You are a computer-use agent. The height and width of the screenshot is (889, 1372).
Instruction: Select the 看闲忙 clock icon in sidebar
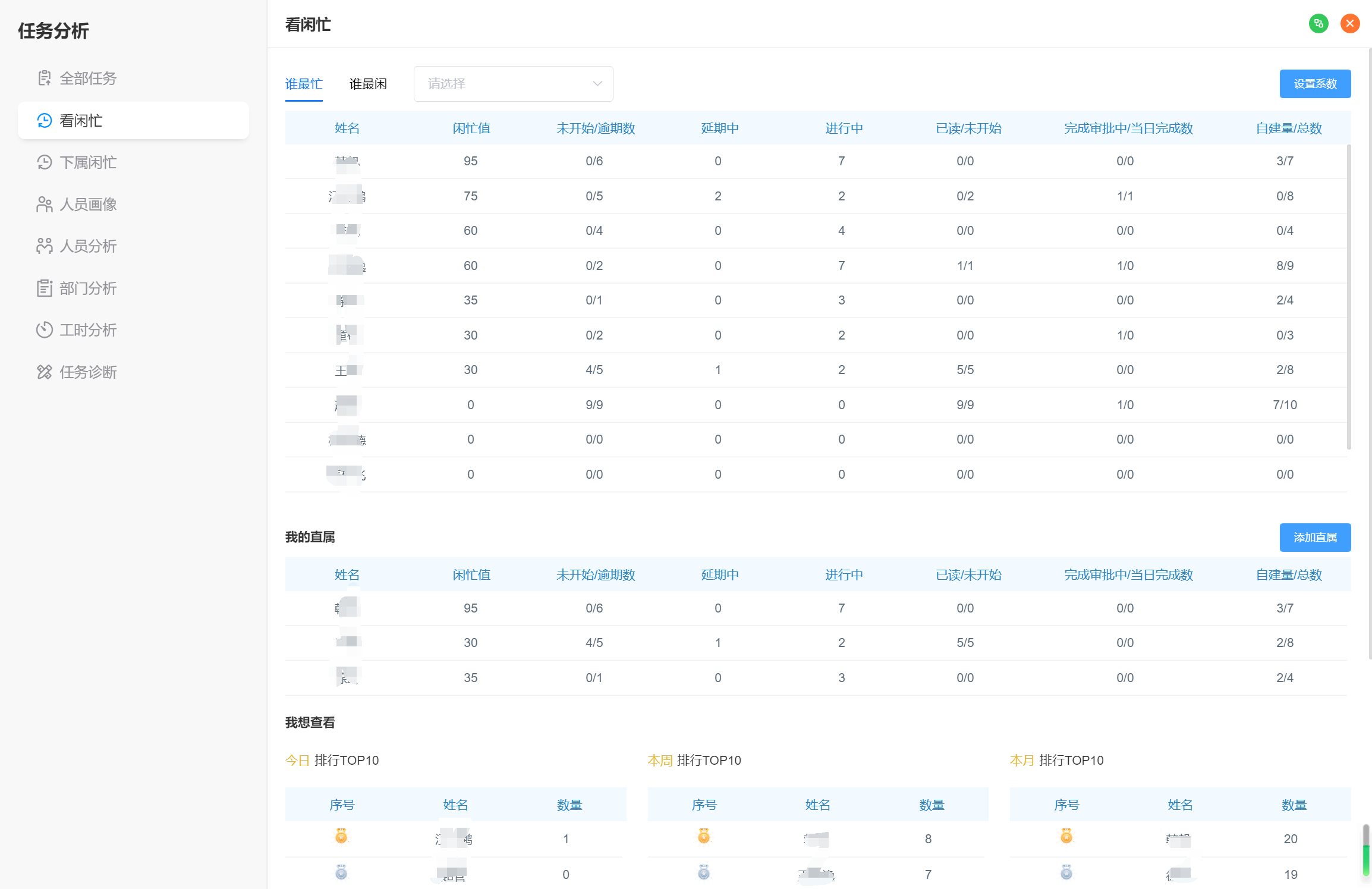[x=44, y=121]
